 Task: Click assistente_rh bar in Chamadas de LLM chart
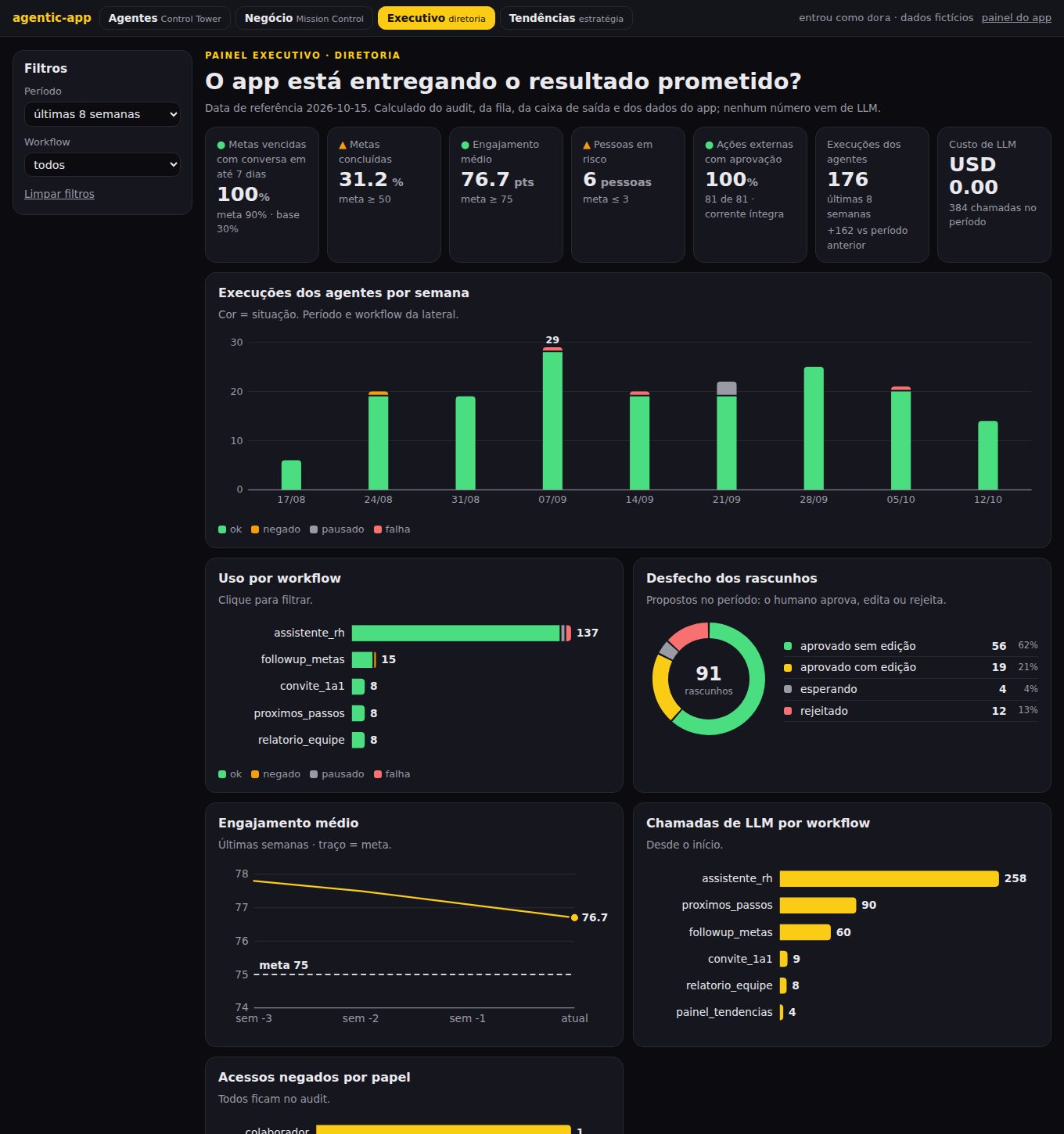pyautogui.click(x=890, y=878)
